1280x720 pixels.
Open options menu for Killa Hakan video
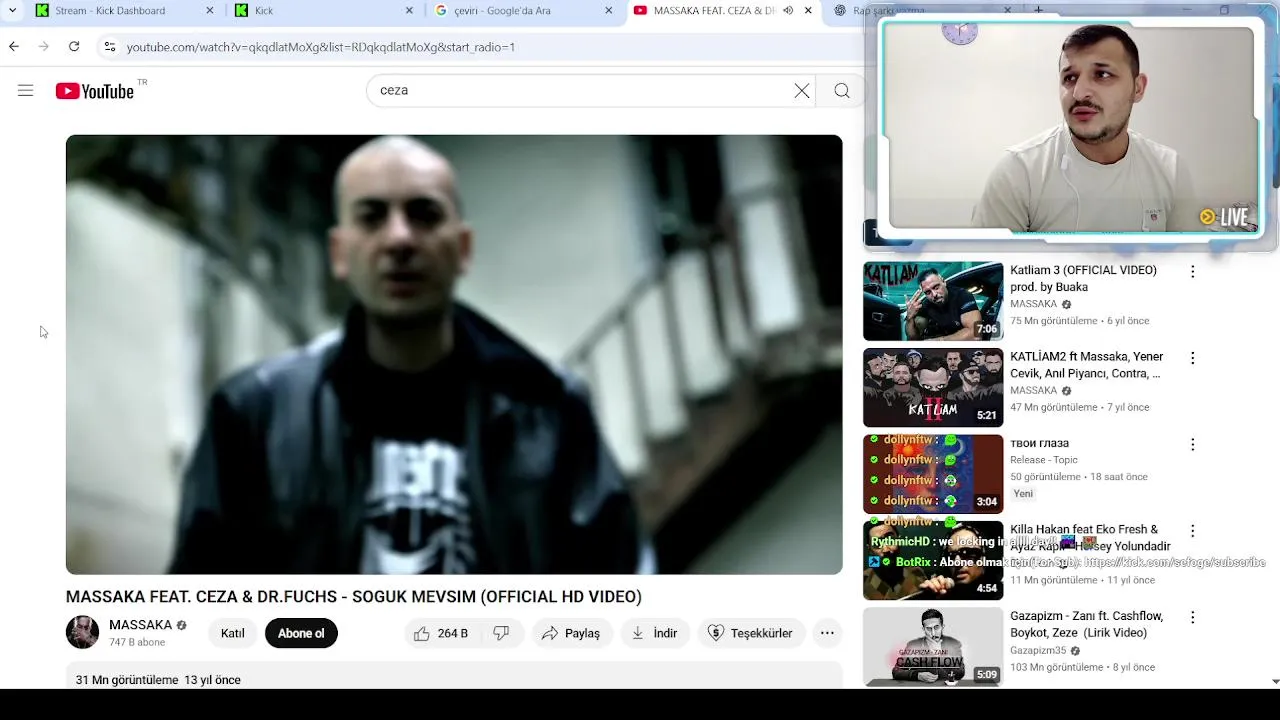[x=1192, y=531]
